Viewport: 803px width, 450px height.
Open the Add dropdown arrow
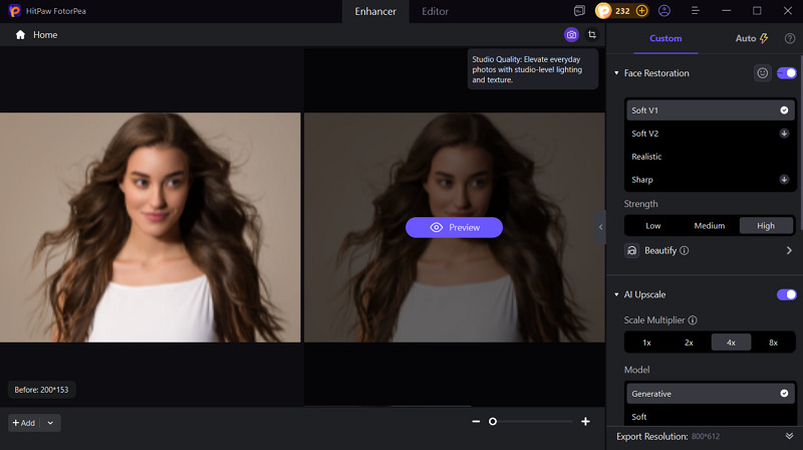pos(50,423)
